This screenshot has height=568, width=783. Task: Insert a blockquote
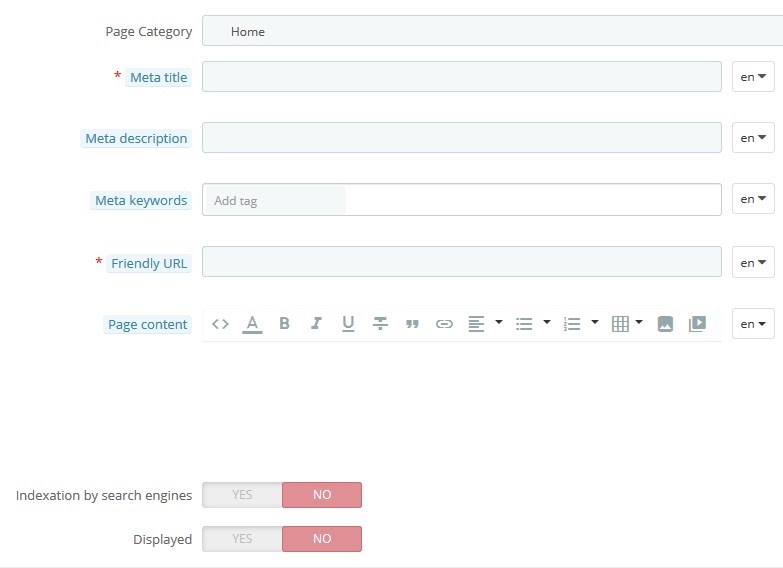[x=412, y=324]
